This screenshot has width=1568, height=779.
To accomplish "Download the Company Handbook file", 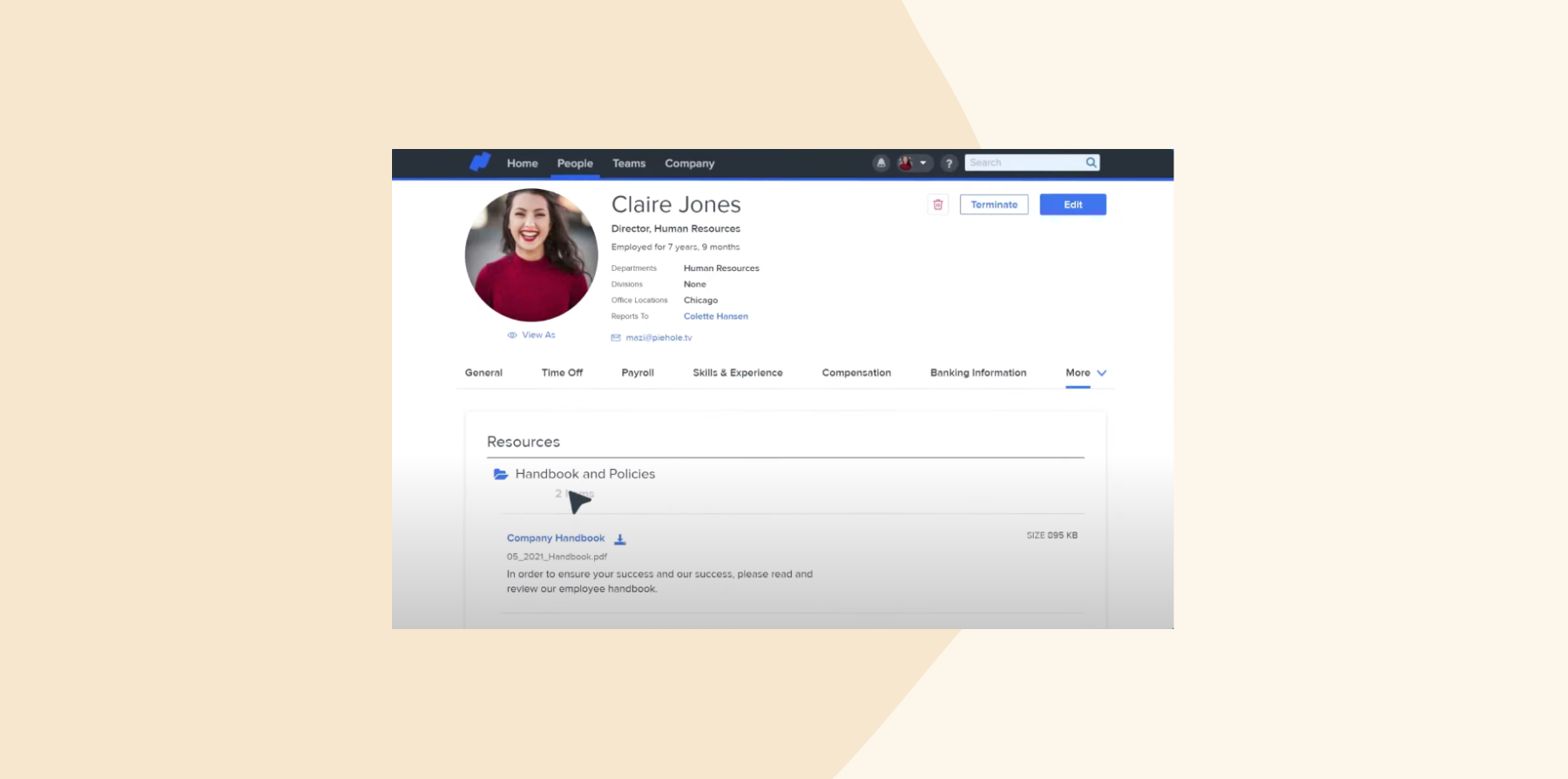I will [620, 539].
